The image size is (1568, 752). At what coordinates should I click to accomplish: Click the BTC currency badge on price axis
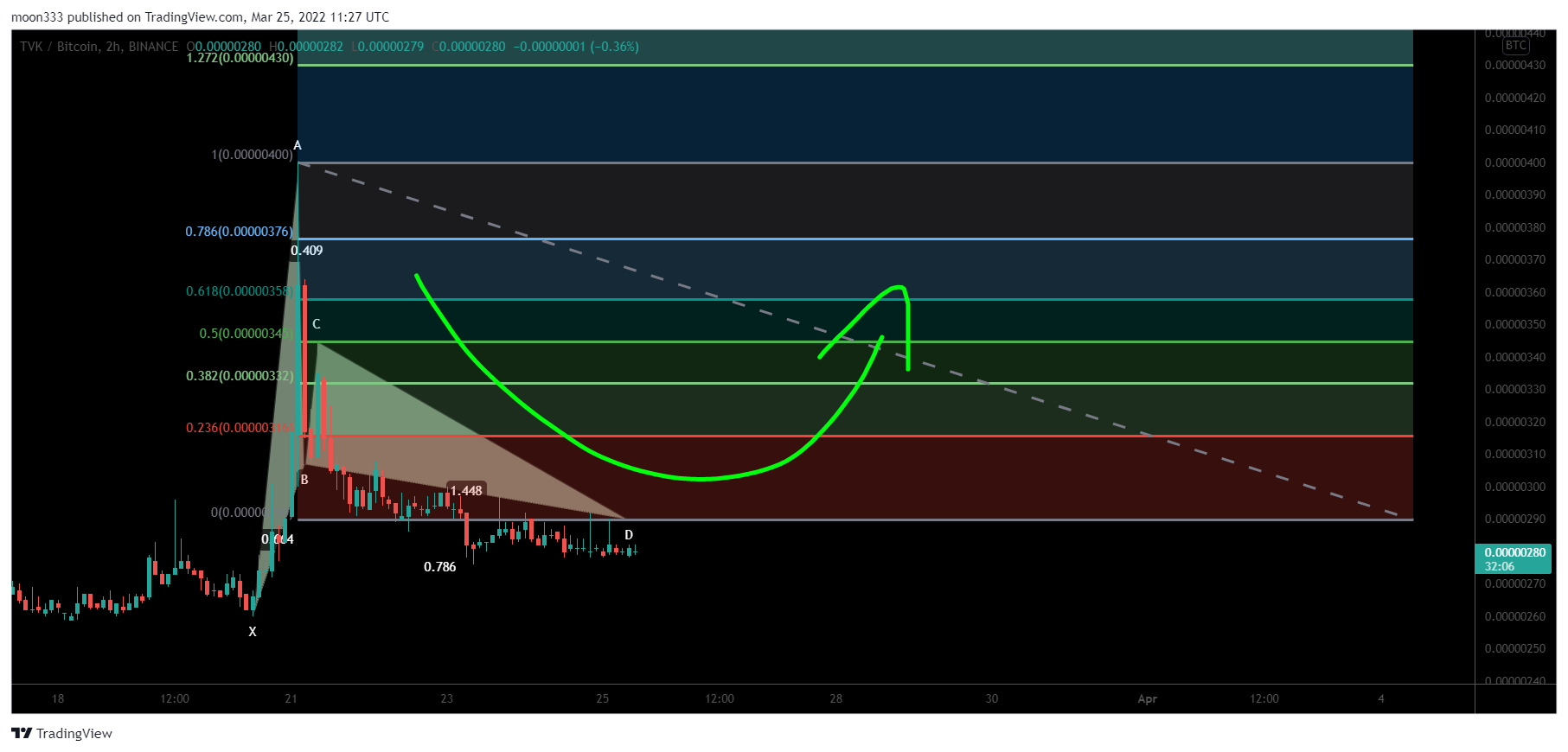tap(1515, 46)
